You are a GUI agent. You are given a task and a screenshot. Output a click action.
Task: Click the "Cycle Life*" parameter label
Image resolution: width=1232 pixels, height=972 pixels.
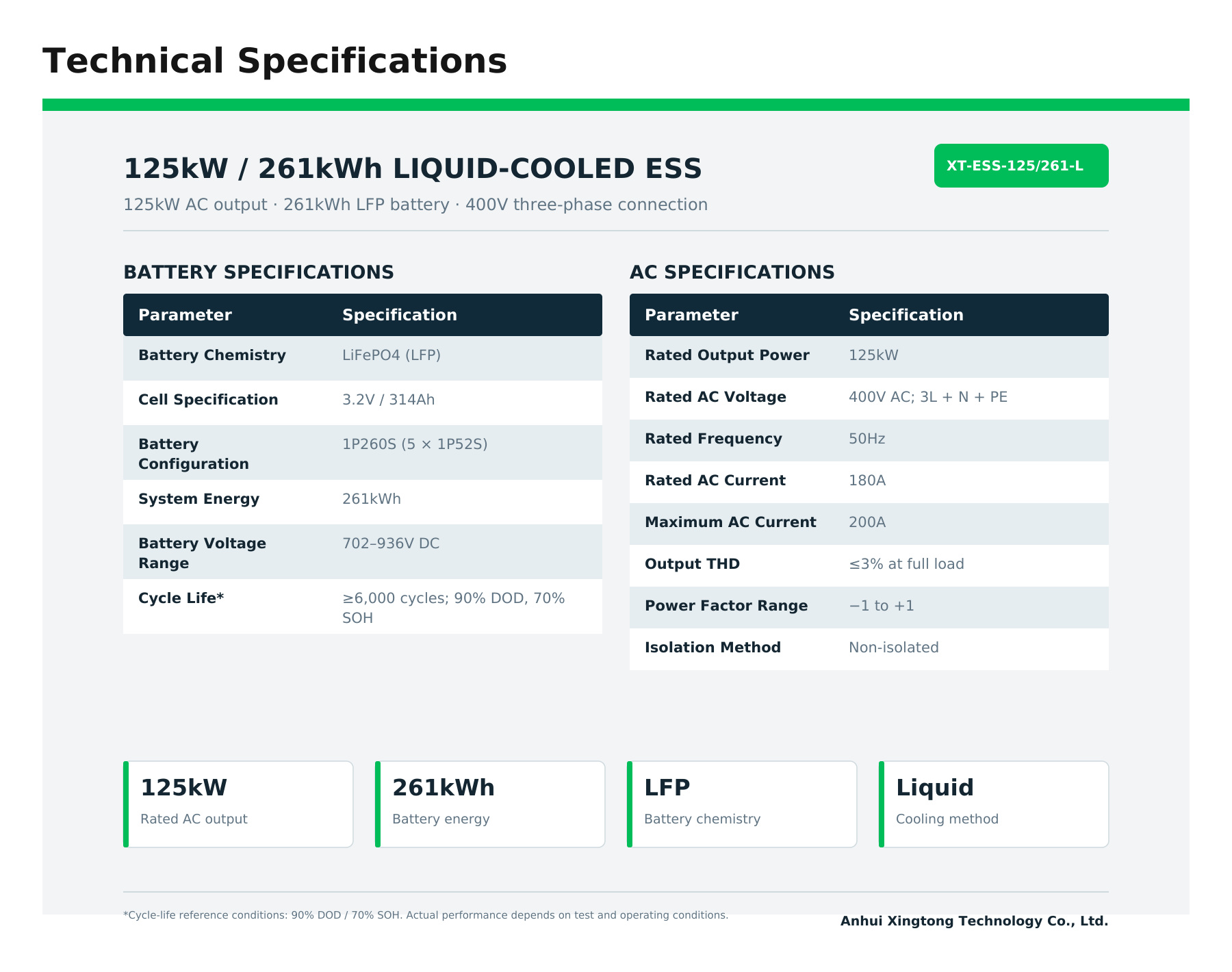[181, 598]
